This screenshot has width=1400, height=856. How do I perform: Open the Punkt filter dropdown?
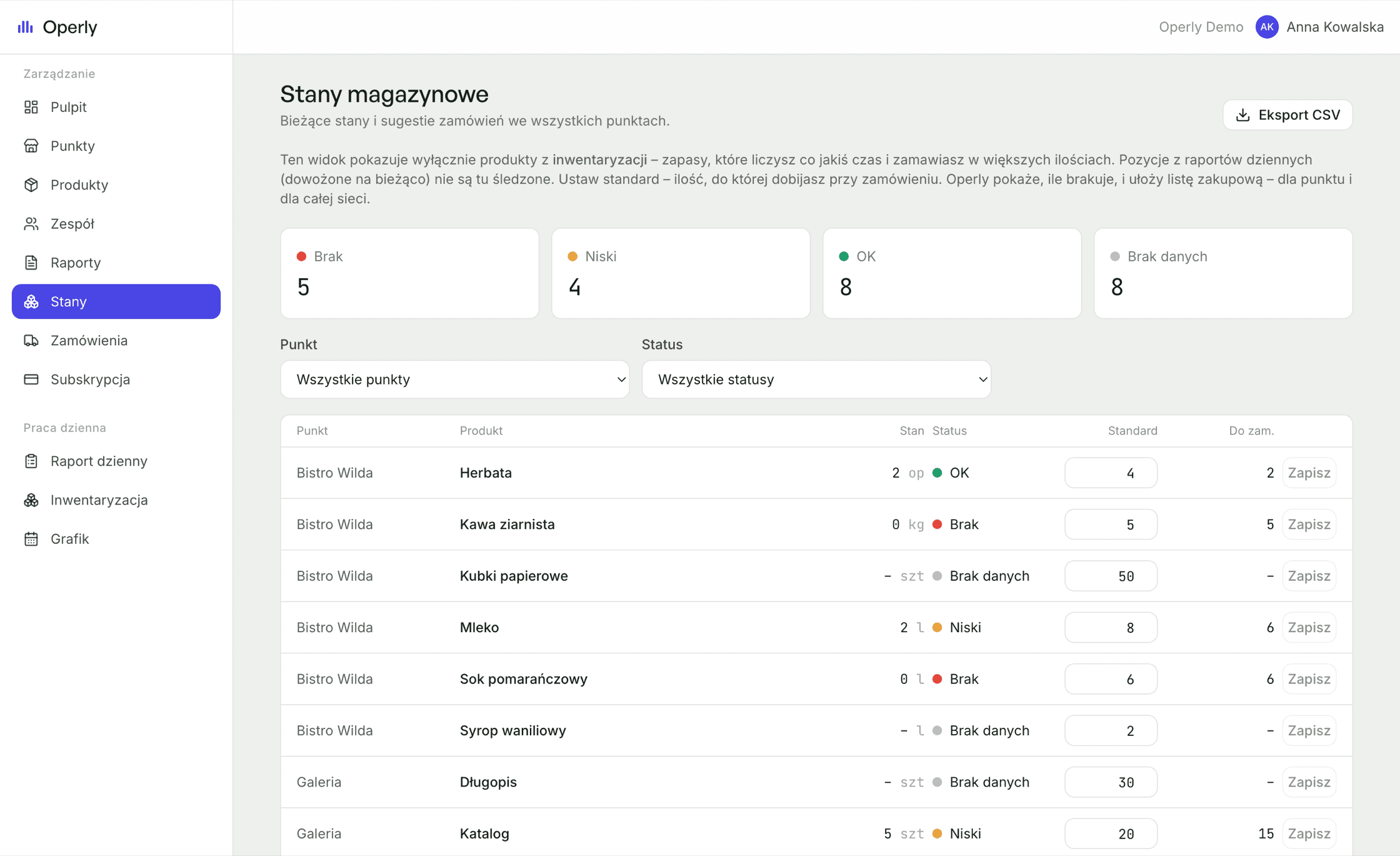pos(454,380)
